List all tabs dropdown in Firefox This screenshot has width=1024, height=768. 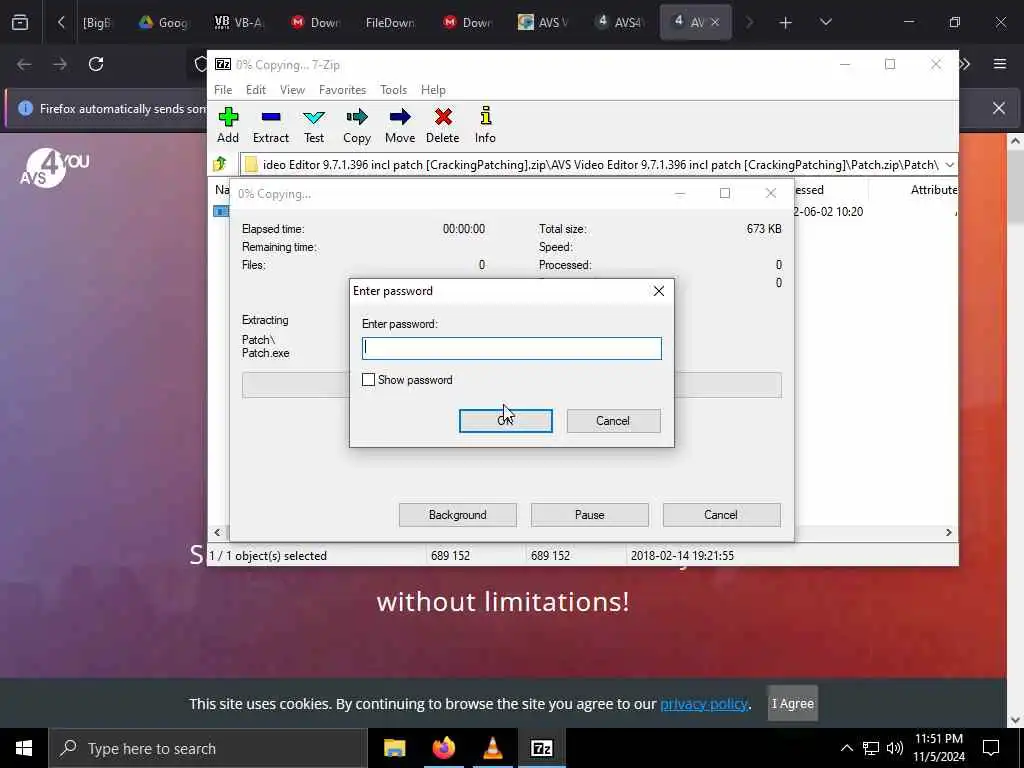pos(825,23)
